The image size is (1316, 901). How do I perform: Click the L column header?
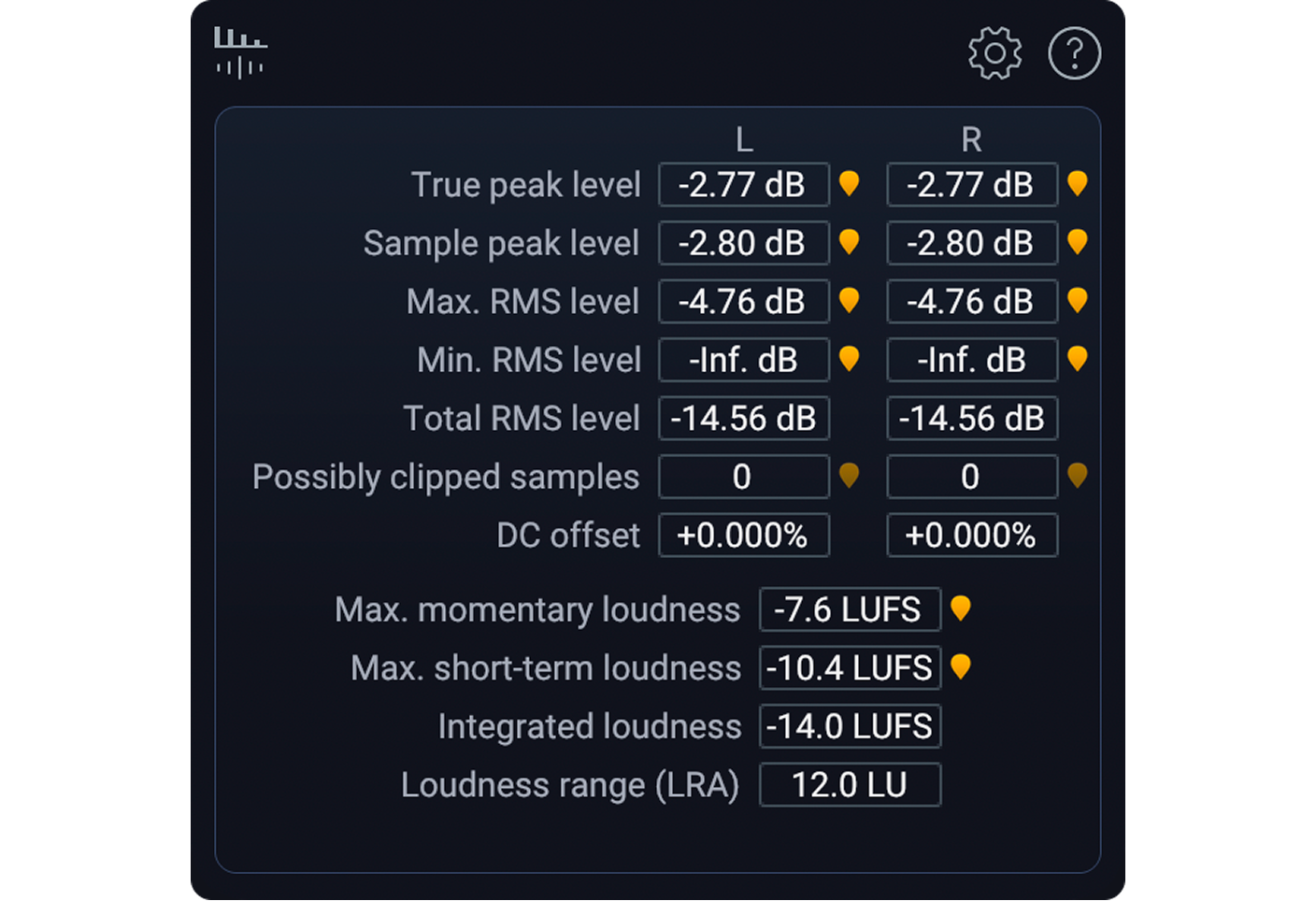[743, 140]
